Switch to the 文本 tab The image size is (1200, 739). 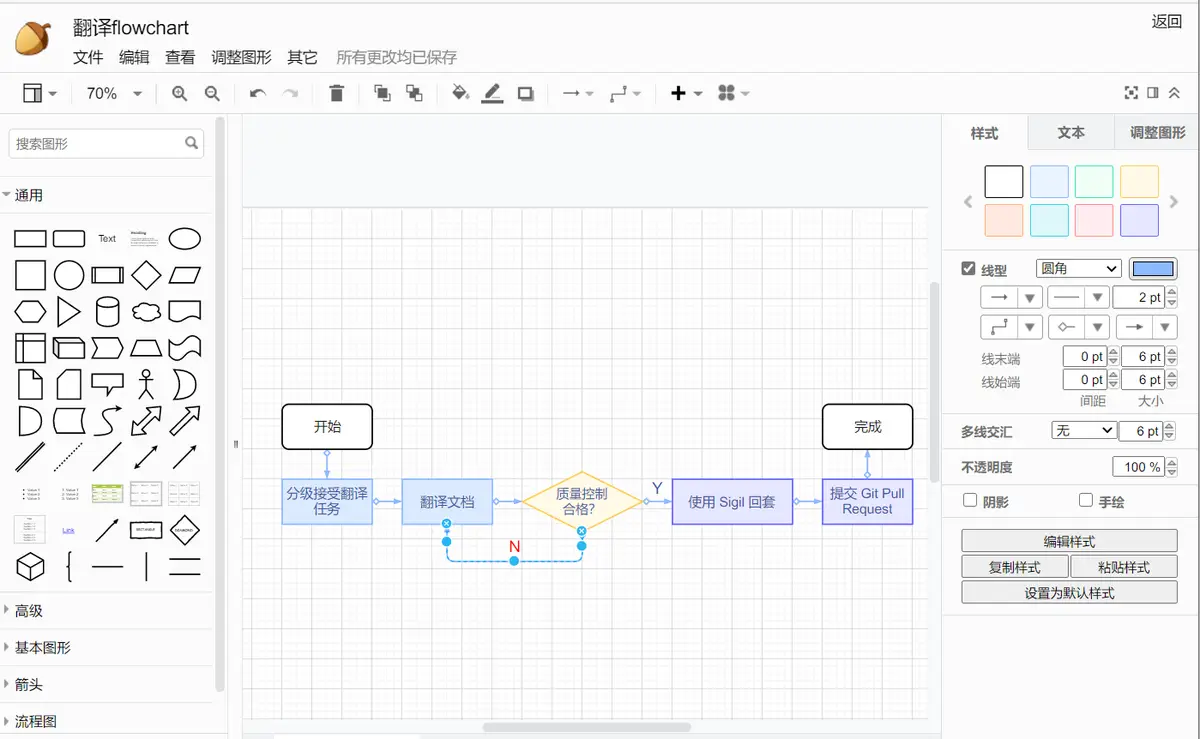(1071, 132)
